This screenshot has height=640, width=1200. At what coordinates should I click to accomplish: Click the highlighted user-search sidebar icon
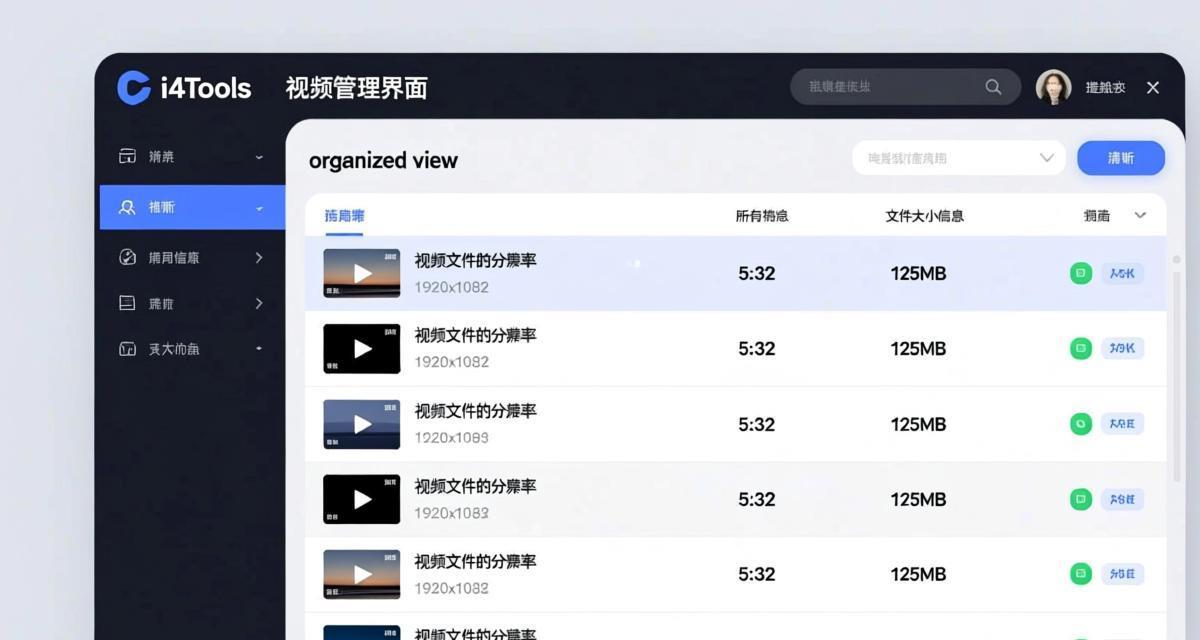point(130,207)
